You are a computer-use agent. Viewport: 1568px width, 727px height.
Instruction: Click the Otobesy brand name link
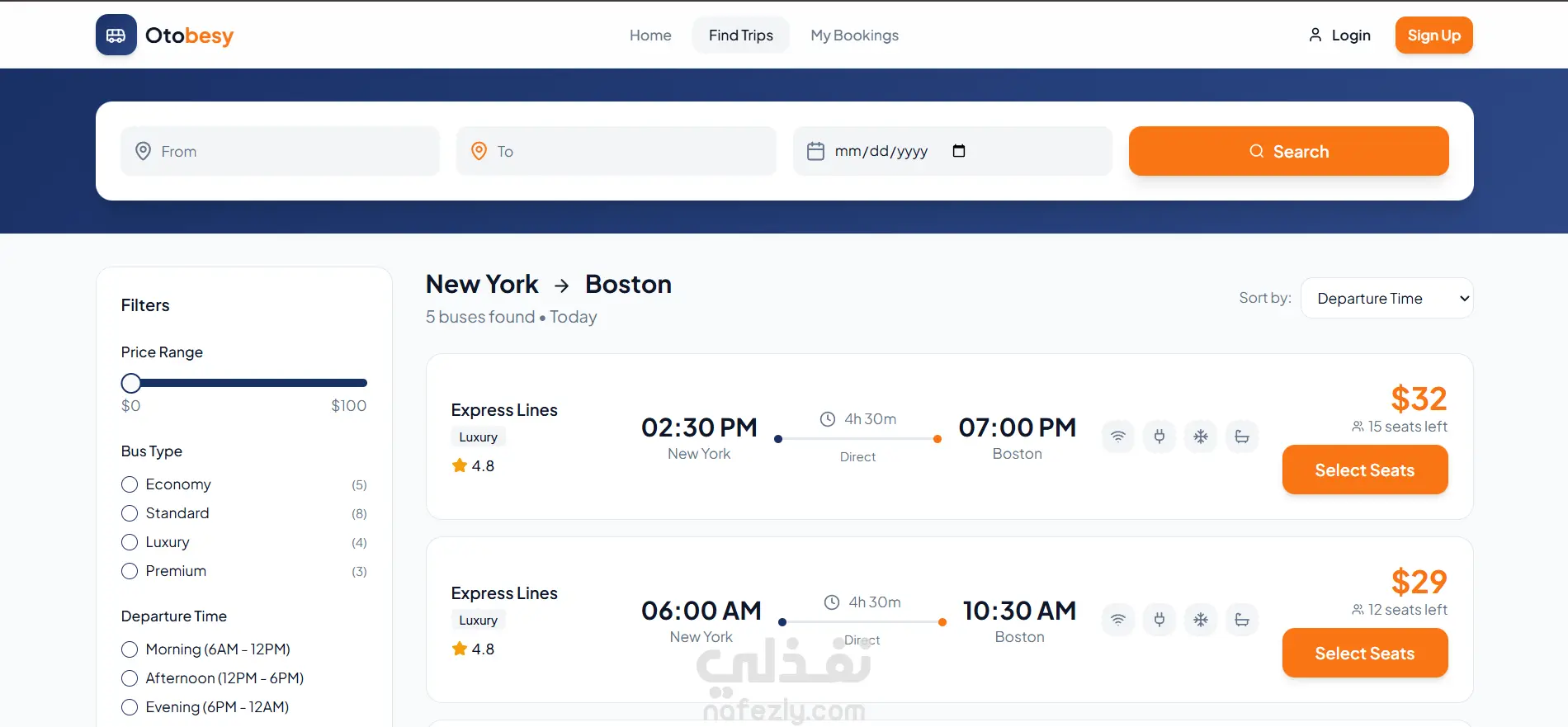point(189,35)
